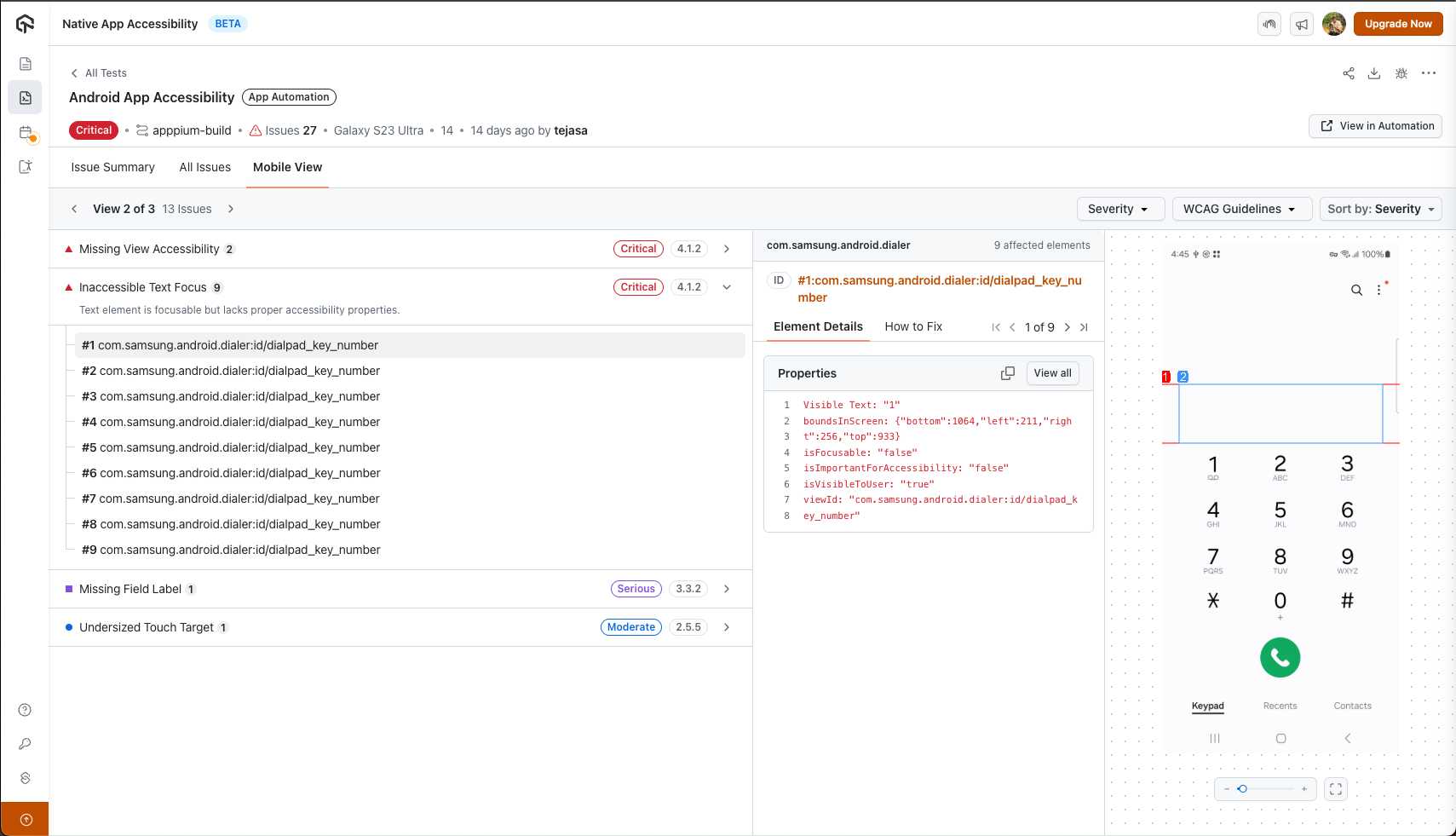Click the fullscreen icon below the phone preview

(x=1336, y=789)
